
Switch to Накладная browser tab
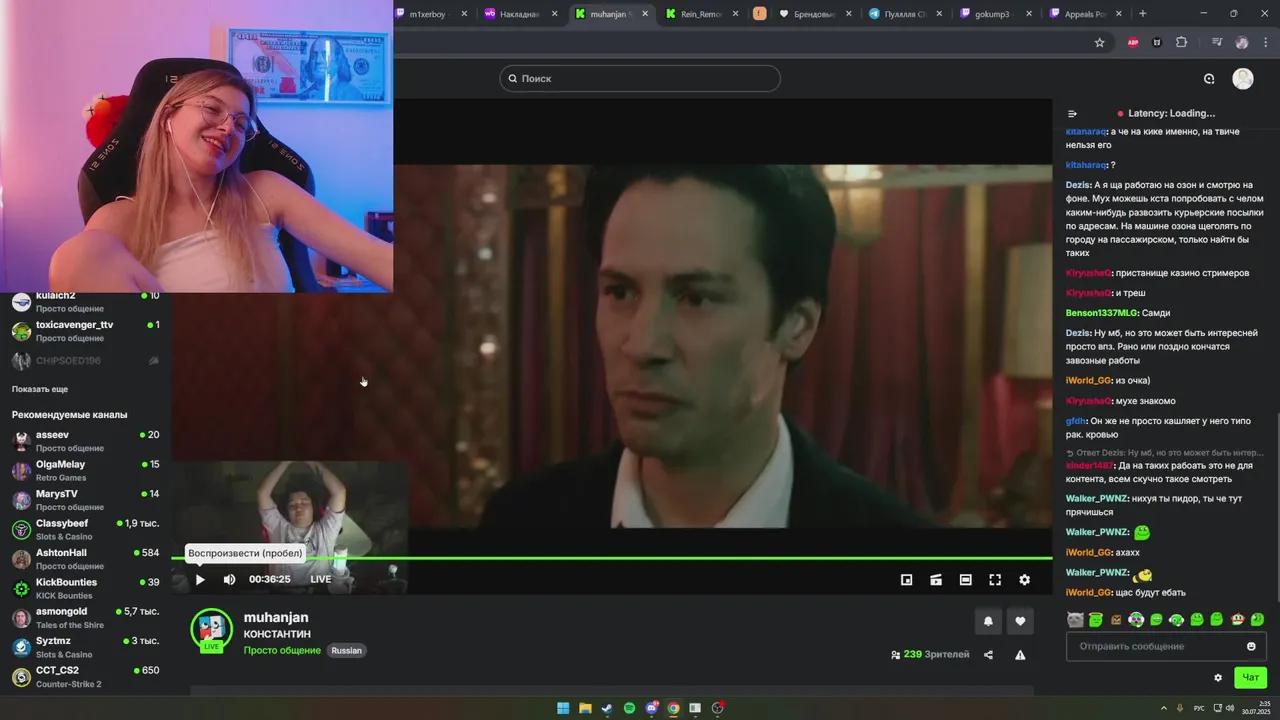518,14
